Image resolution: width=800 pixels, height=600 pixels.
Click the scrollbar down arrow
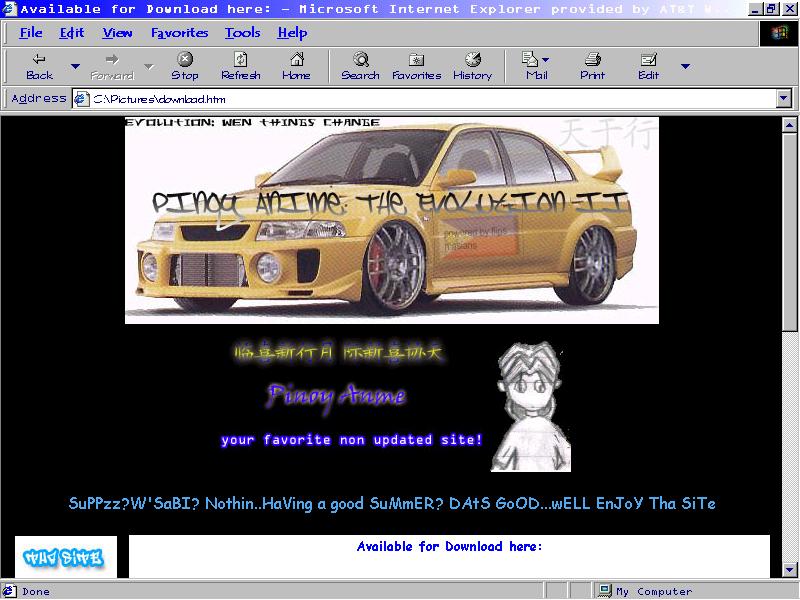(x=789, y=569)
